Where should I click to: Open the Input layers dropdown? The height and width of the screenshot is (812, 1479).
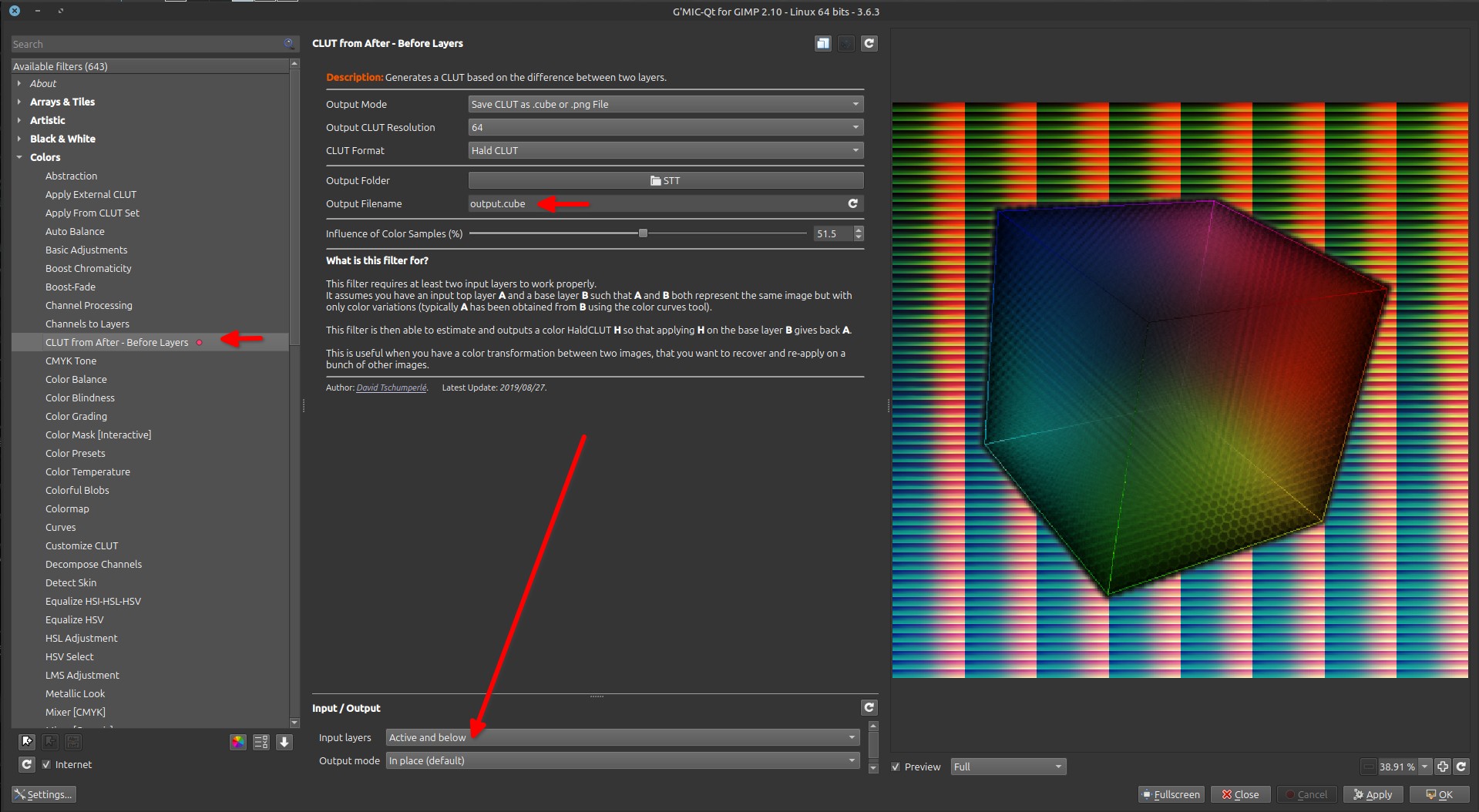pyautogui.click(x=622, y=738)
